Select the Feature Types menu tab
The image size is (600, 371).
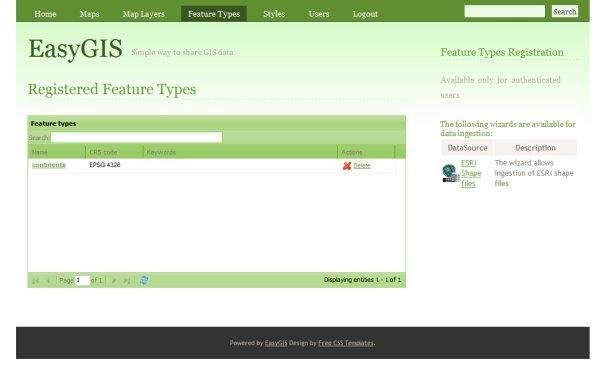214,14
